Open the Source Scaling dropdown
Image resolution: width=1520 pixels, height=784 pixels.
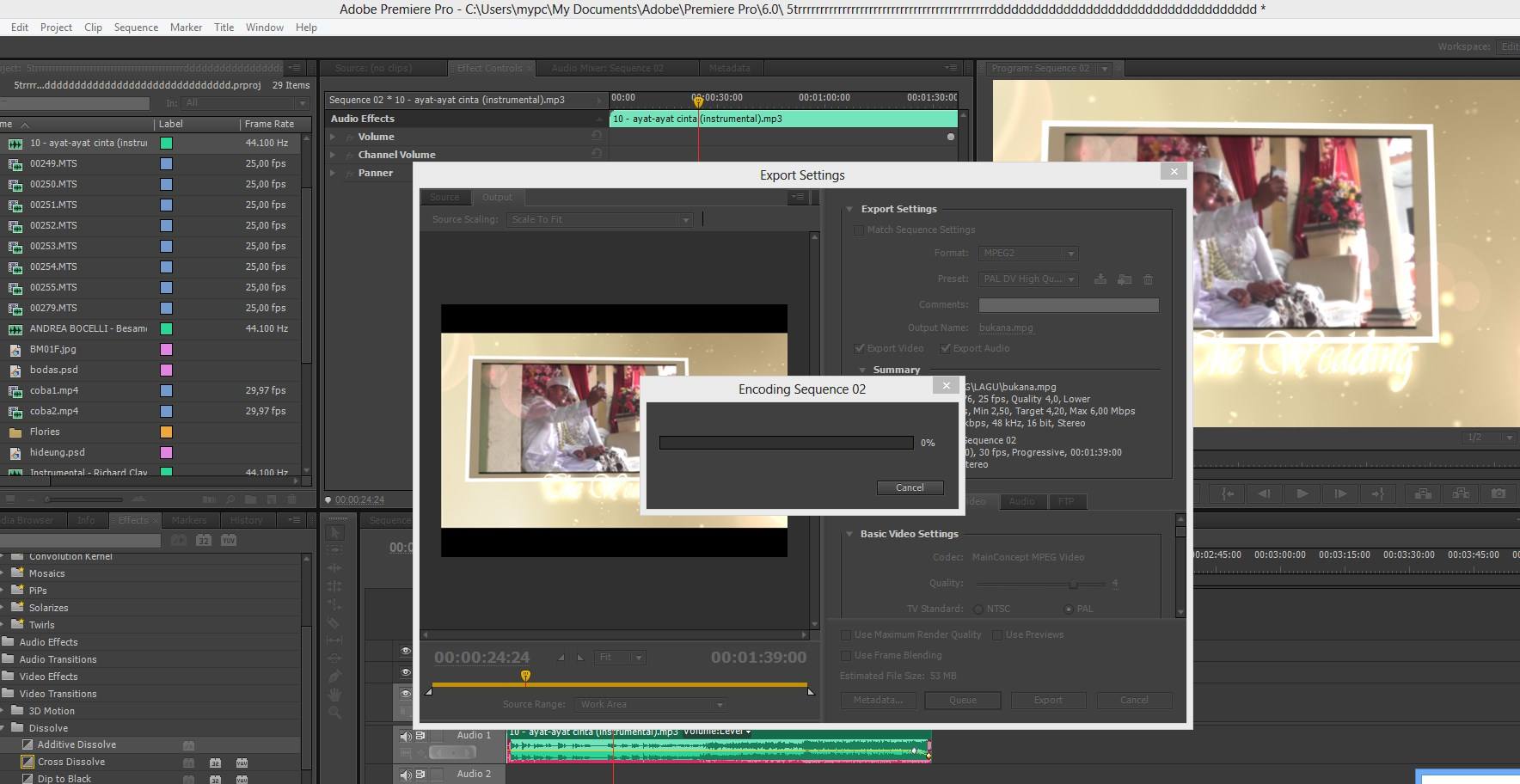click(599, 220)
